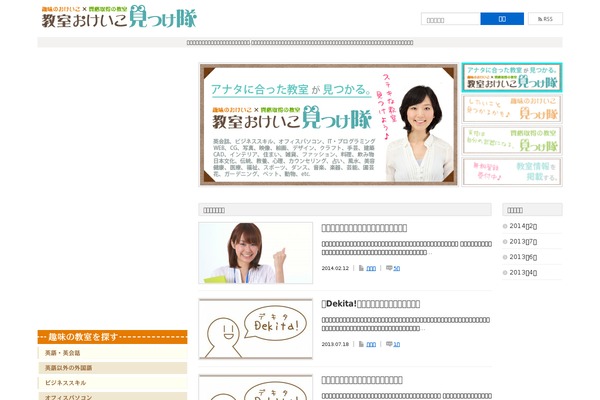Select 英語以外の外国語 category

pyautogui.click(x=112, y=367)
